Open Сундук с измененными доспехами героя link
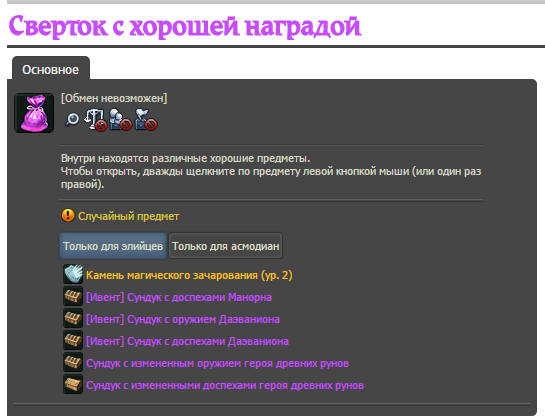 tap(225, 385)
